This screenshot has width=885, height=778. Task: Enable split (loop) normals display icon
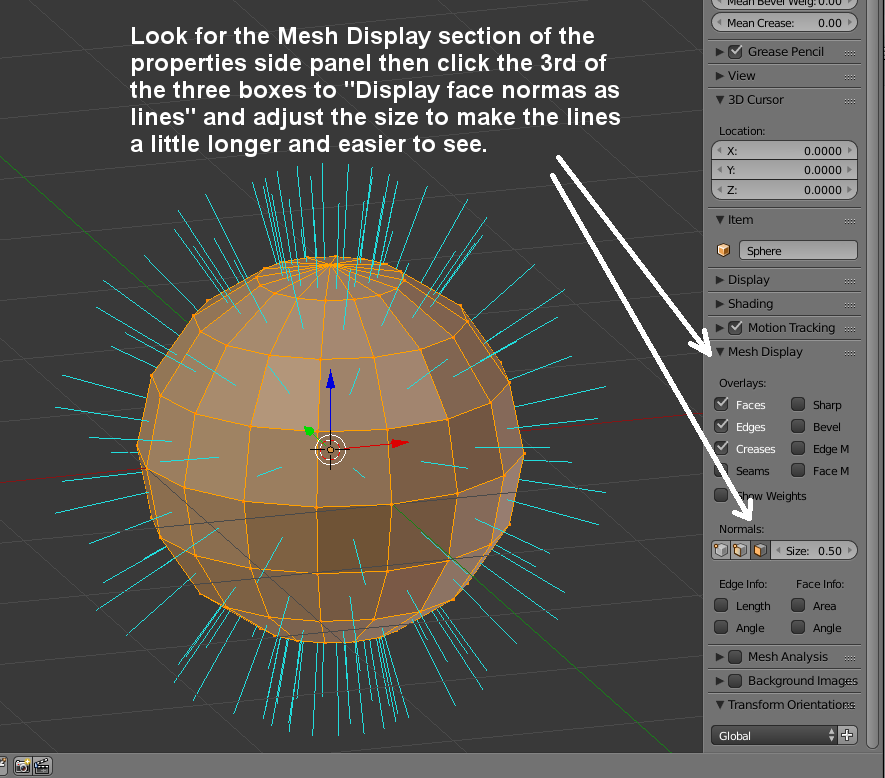pos(740,550)
